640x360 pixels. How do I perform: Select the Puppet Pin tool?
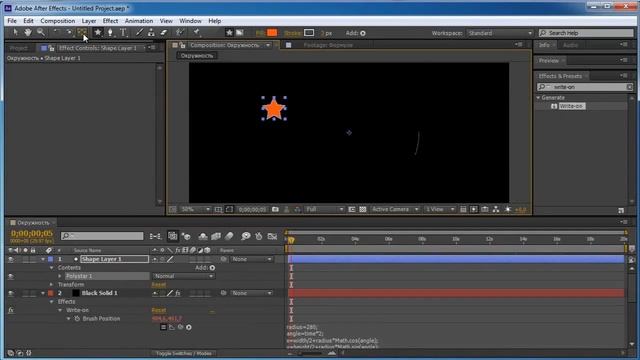[x=196, y=32]
